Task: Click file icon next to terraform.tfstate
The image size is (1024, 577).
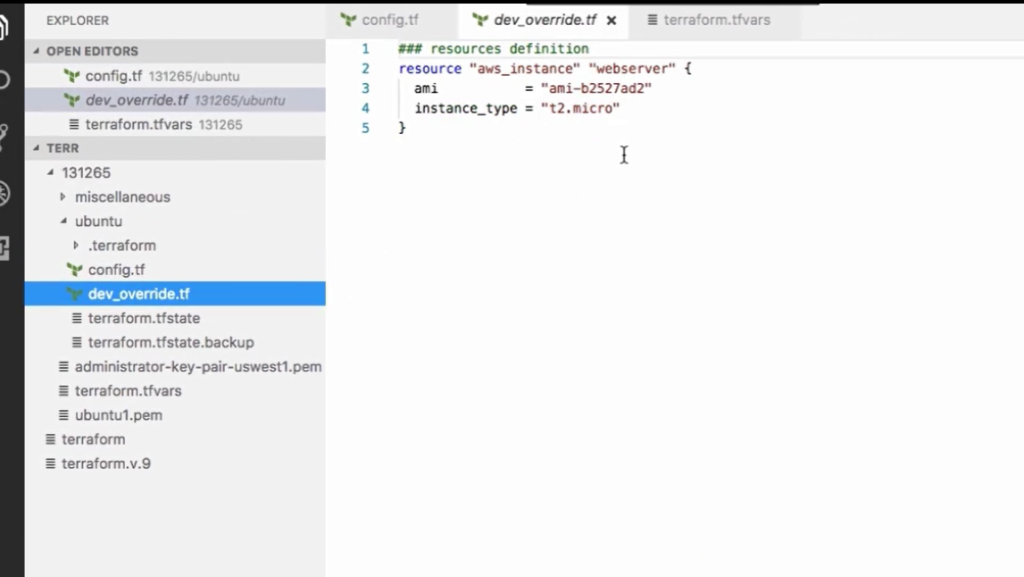Action: 76,318
